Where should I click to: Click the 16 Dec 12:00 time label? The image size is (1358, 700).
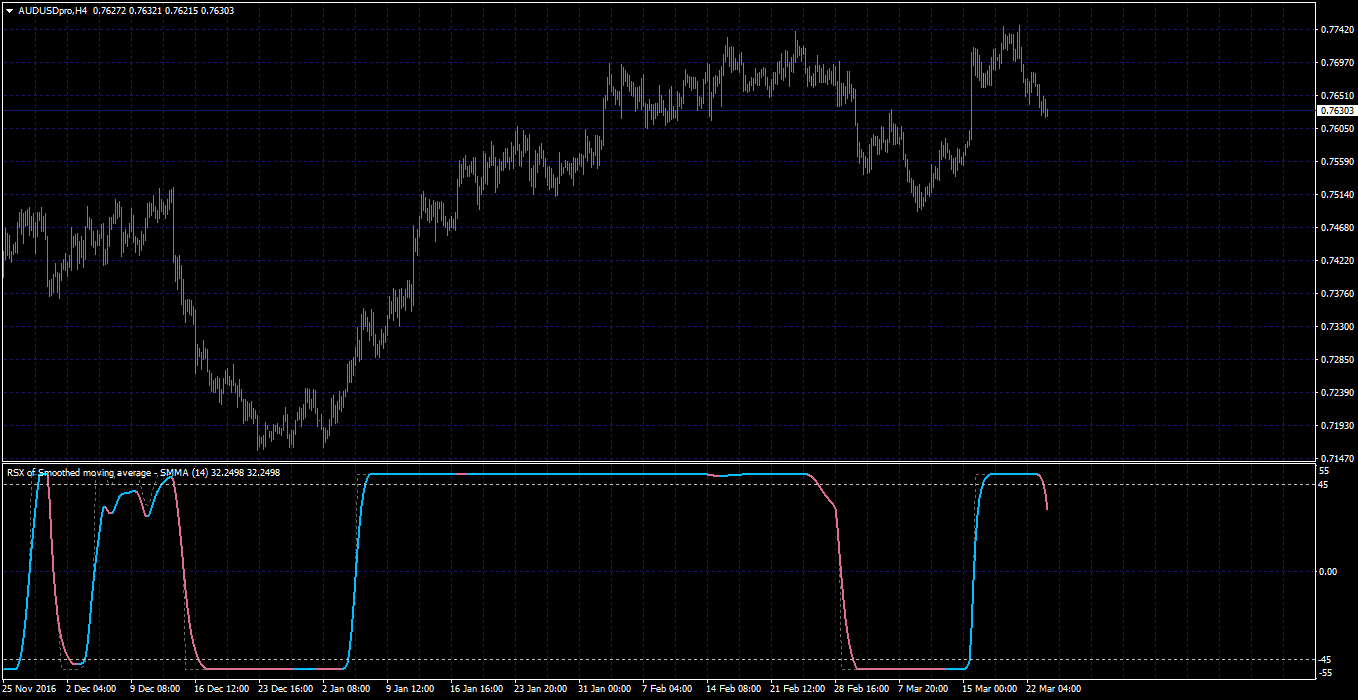[221, 689]
